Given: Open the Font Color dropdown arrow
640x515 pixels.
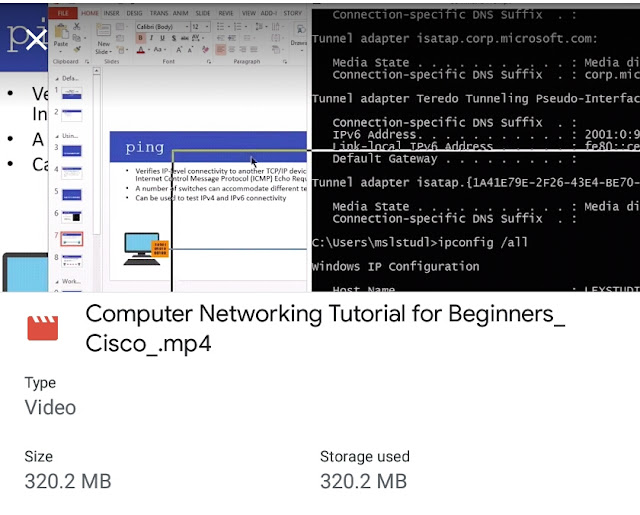Looking at the screenshot, I should [x=149, y=50].
